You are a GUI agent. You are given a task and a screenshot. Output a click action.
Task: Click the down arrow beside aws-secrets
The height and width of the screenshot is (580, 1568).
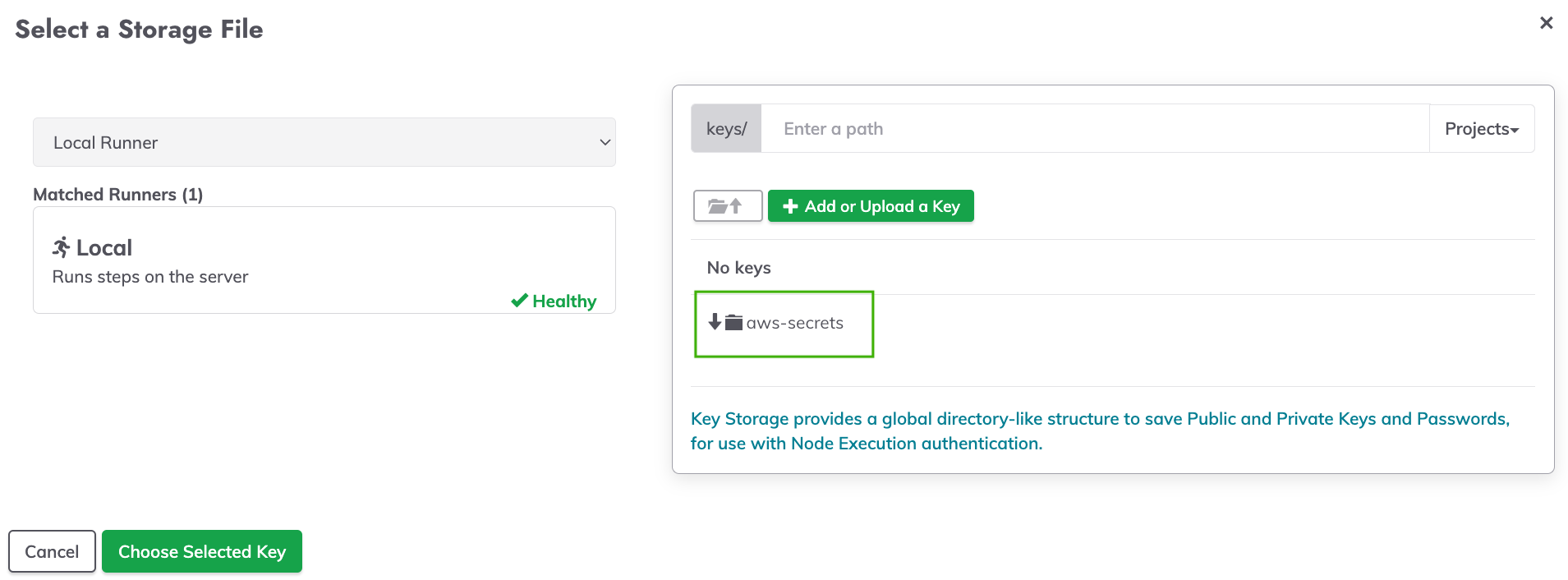(x=715, y=322)
